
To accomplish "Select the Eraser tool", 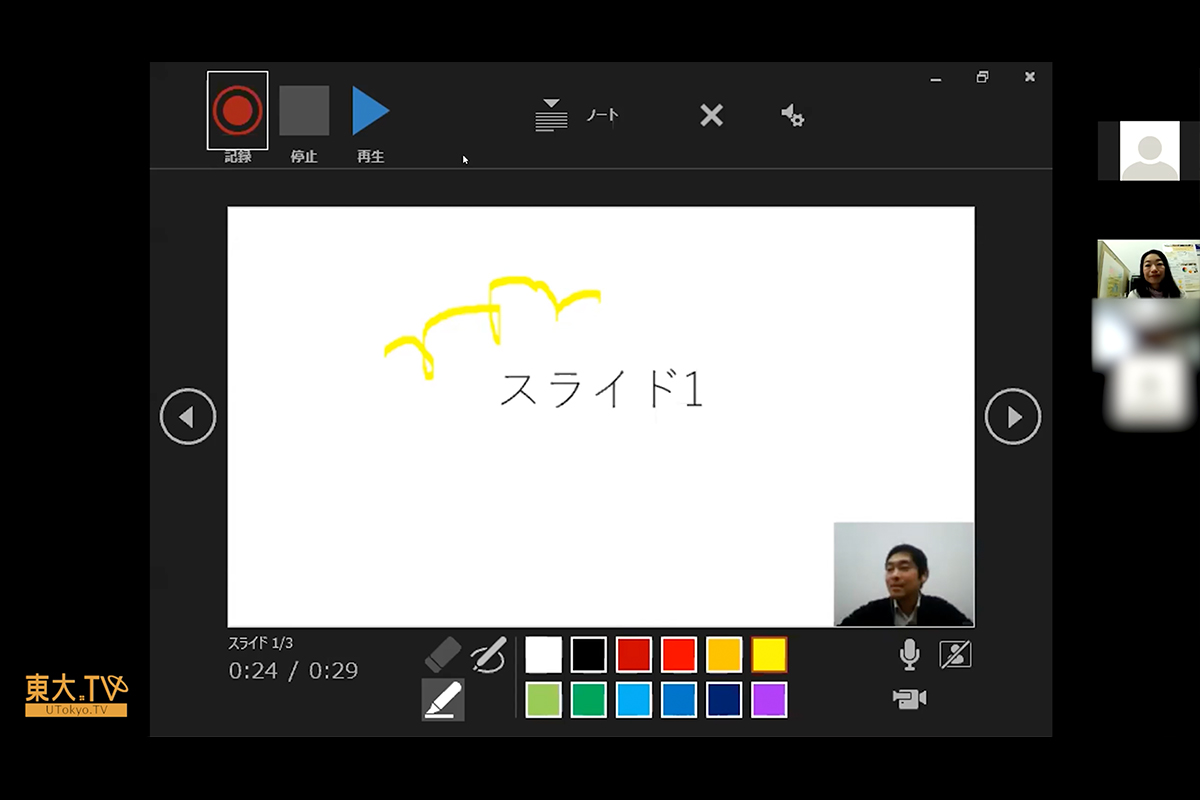I will [x=443, y=655].
